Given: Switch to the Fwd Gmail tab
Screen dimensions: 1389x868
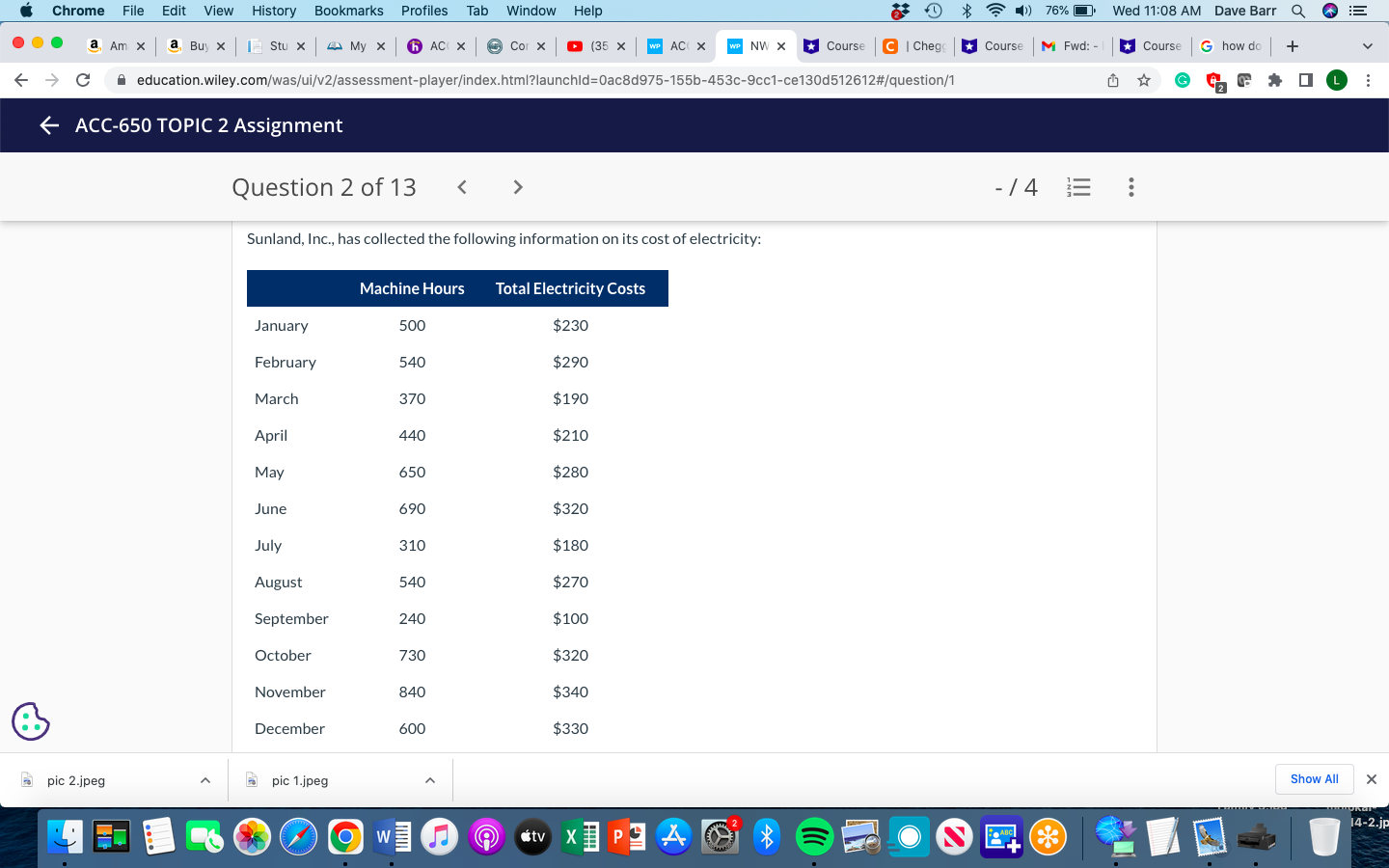Looking at the screenshot, I should [1071, 45].
